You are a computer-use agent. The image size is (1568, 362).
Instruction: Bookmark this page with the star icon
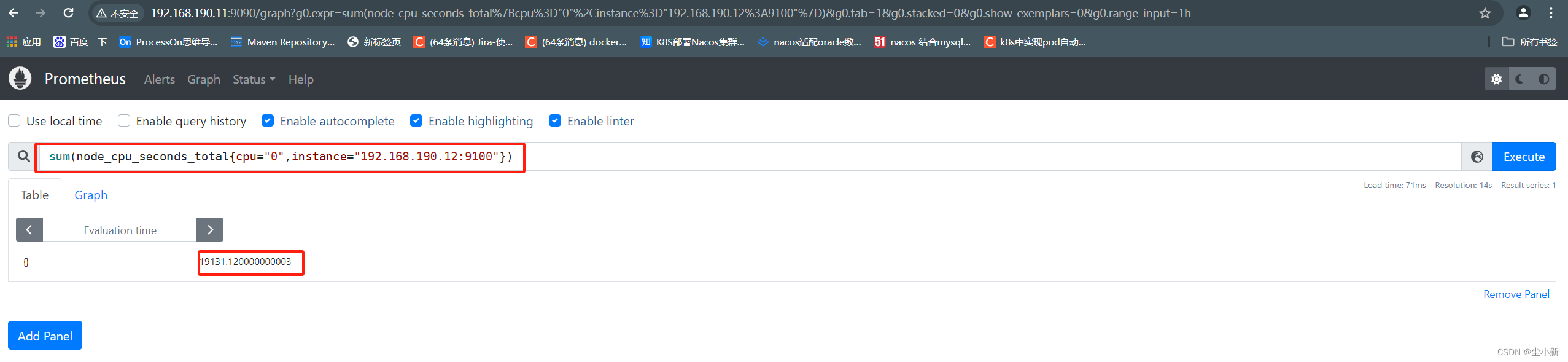click(x=1485, y=13)
